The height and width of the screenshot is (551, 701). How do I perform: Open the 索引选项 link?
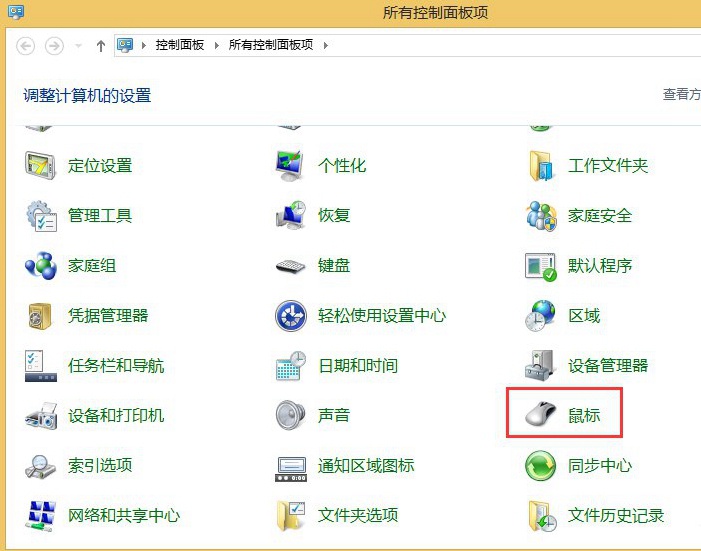(x=100, y=466)
